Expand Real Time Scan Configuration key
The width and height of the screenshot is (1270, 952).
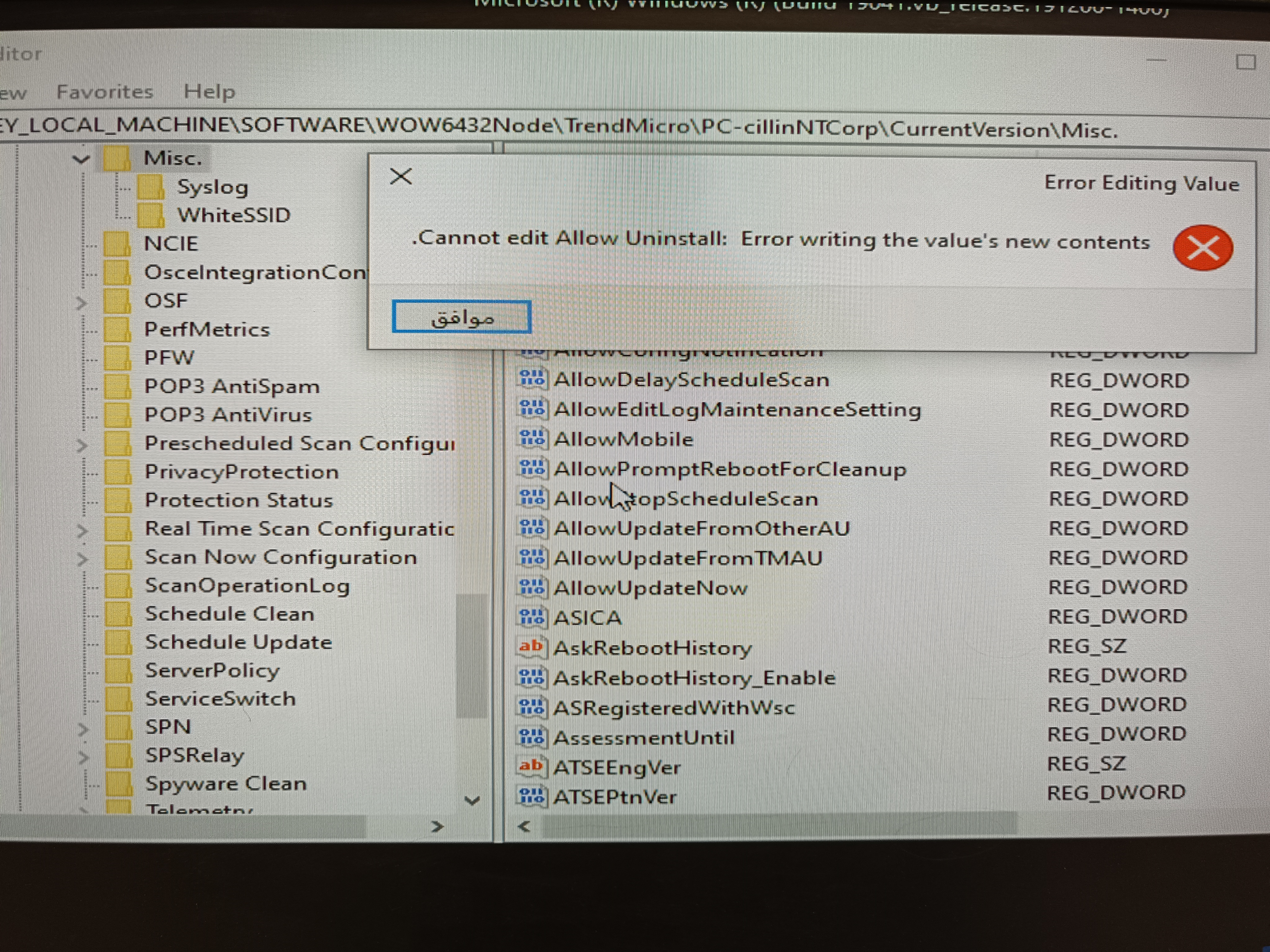coord(82,531)
